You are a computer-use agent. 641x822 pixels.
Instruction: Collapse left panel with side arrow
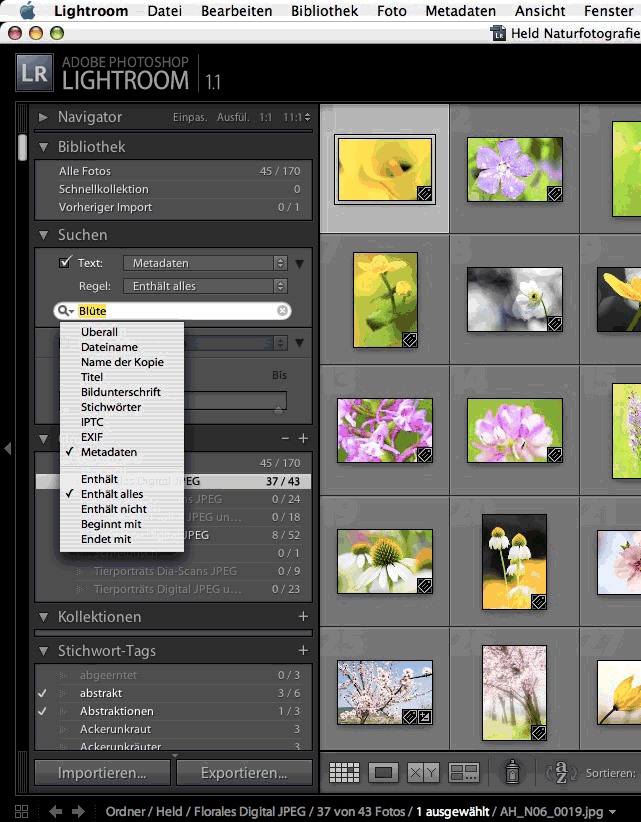pos(7,448)
